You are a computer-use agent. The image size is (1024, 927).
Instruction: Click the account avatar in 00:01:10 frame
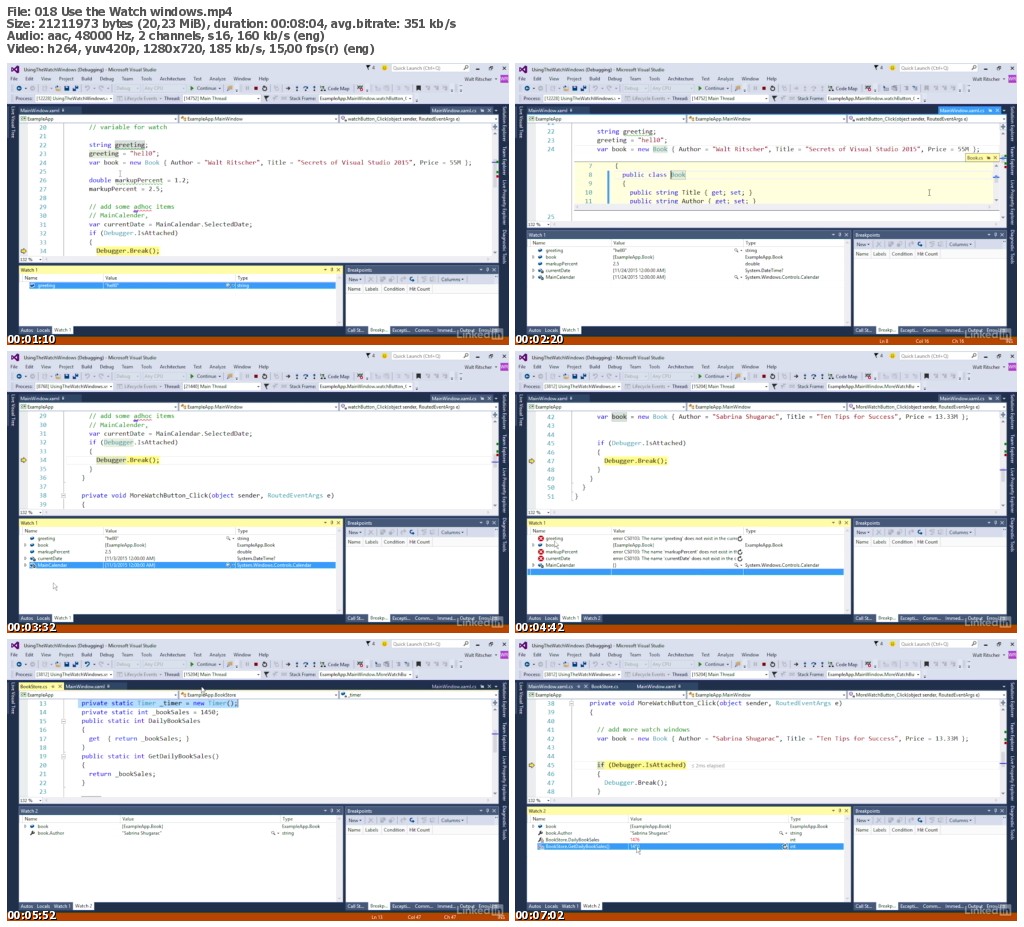[x=504, y=79]
